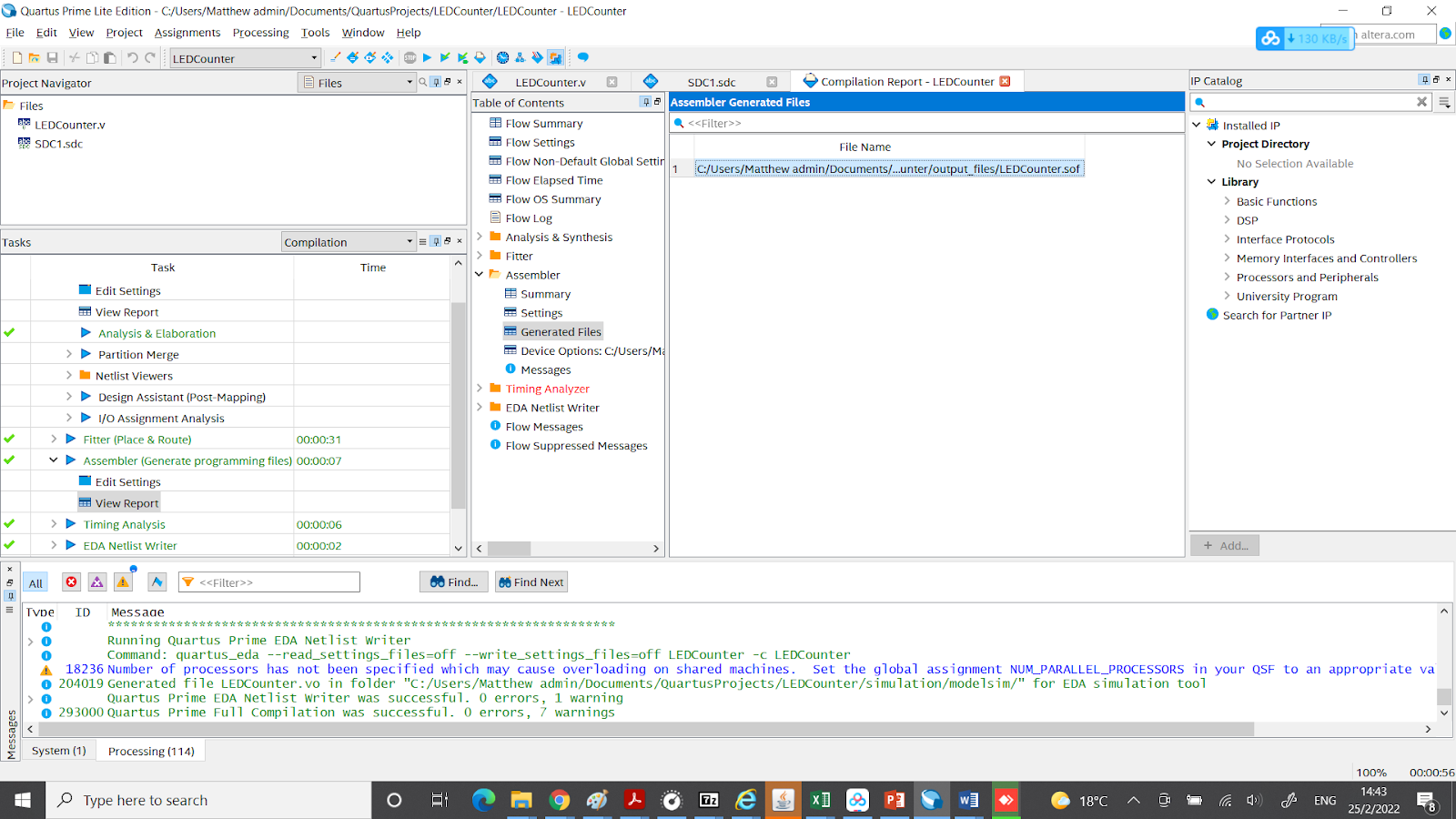Pin the Project Navigator panel
The height and width of the screenshot is (819, 1456).
[436, 82]
